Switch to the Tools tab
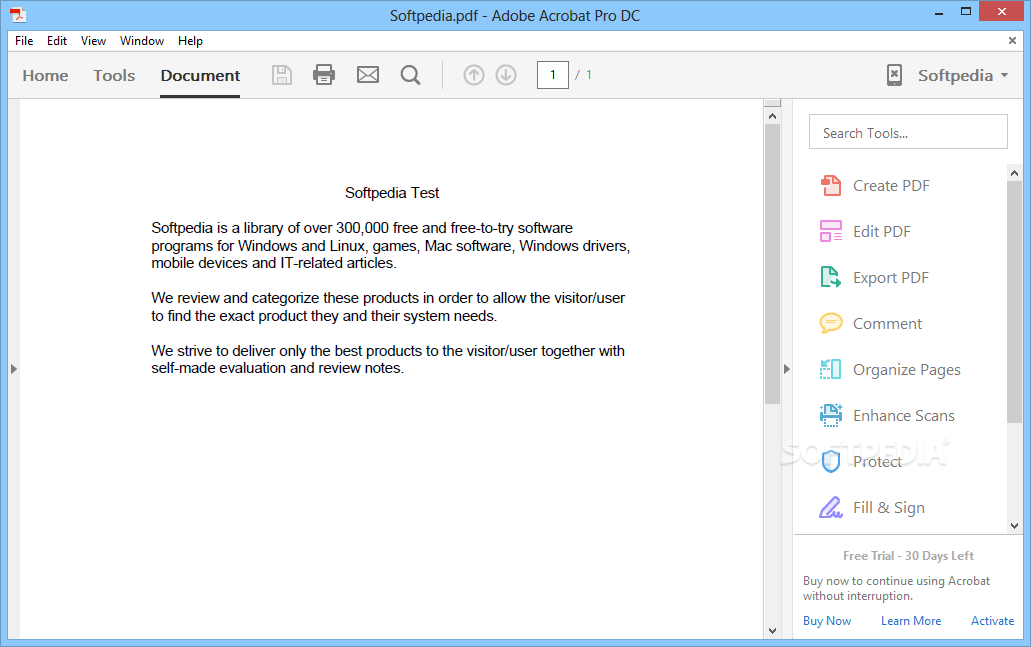1031x647 pixels. click(114, 76)
